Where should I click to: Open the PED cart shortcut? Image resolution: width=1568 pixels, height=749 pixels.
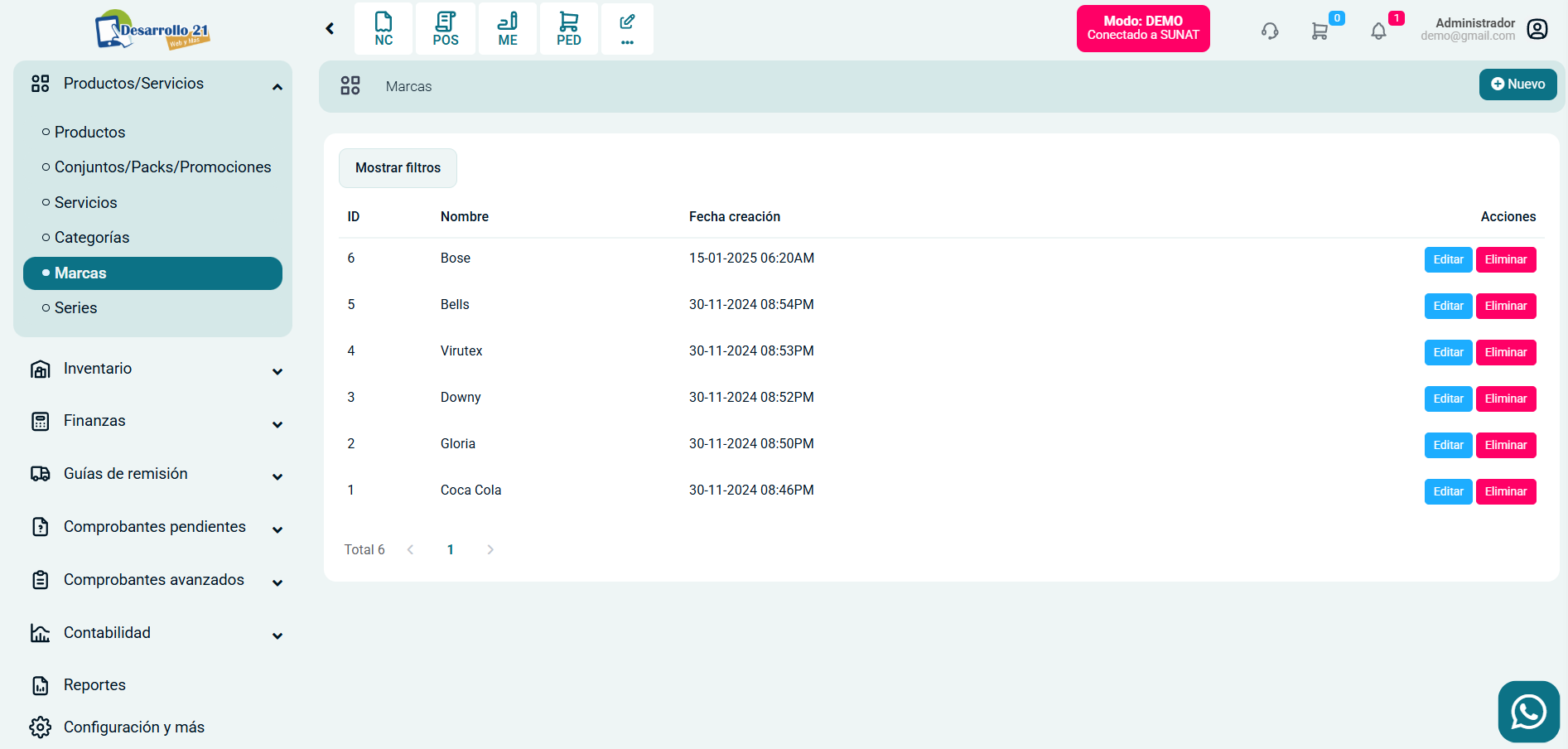coord(569,29)
